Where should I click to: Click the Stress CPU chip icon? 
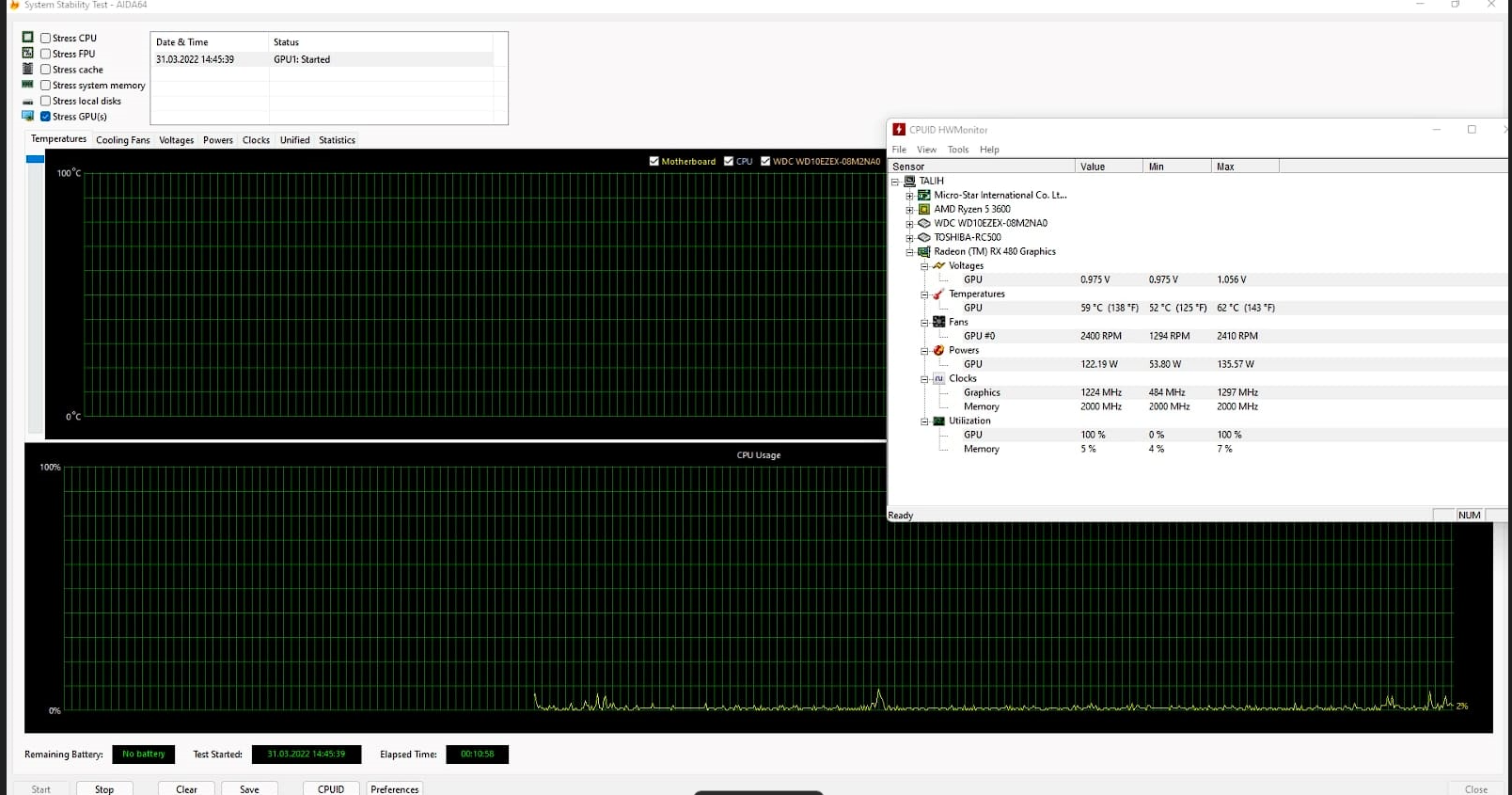pyautogui.click(x=28, y=38)
